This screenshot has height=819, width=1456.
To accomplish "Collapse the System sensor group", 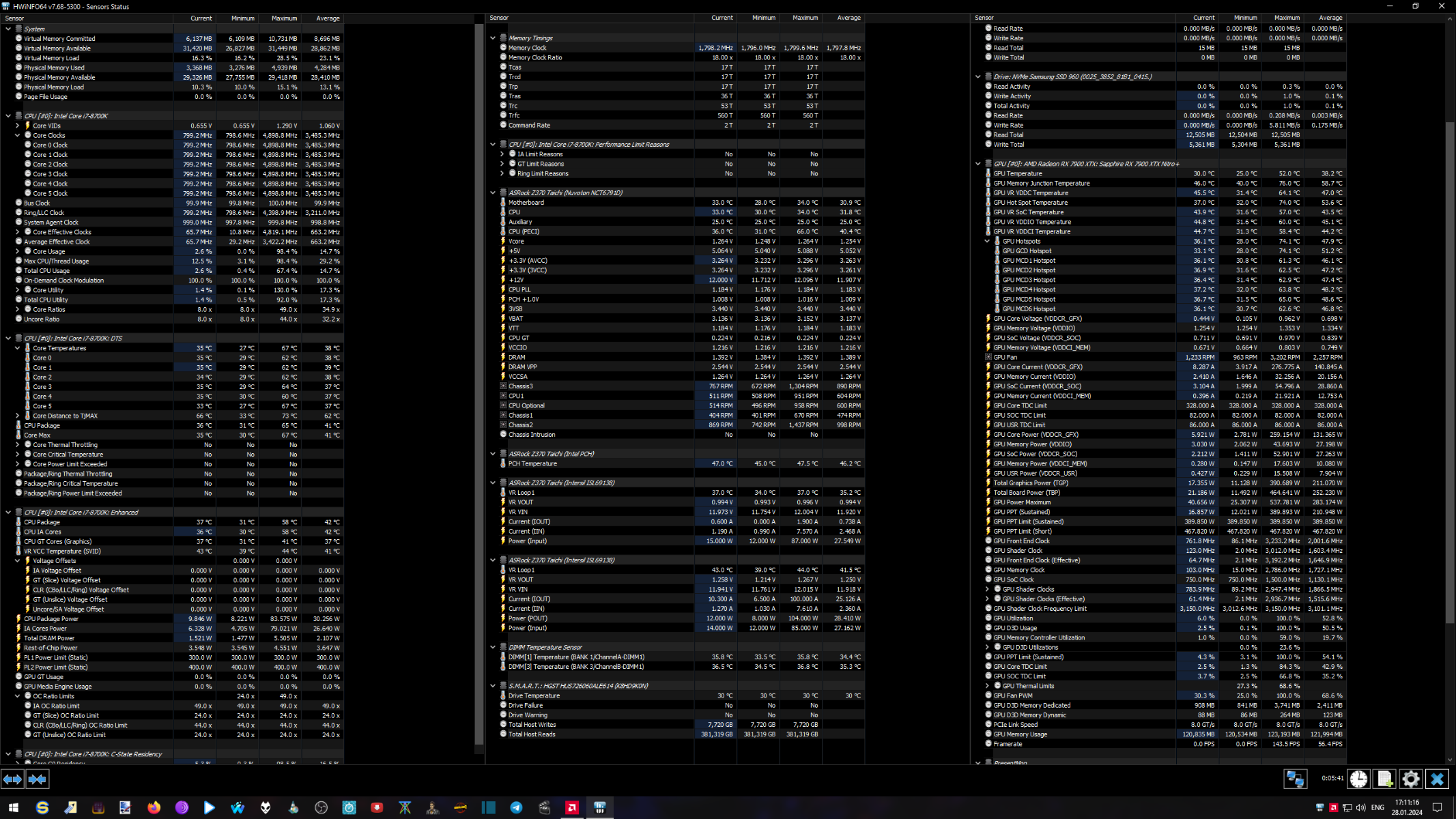I will (8, 29).
